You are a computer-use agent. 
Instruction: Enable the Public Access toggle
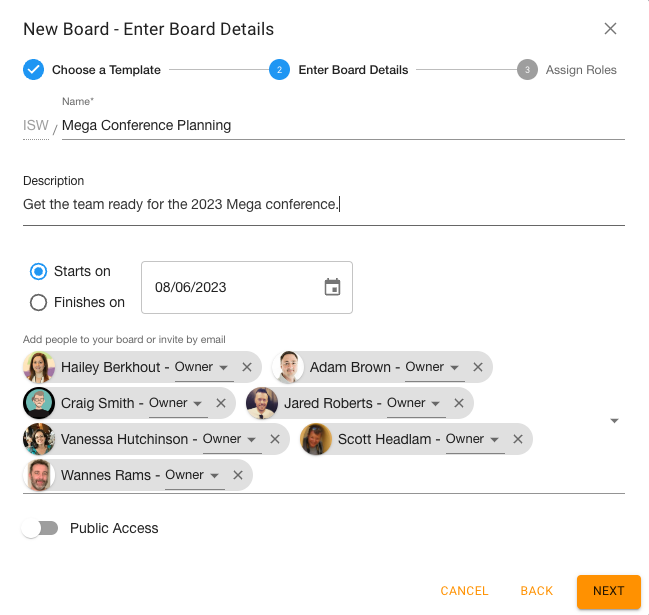[40, 529]
